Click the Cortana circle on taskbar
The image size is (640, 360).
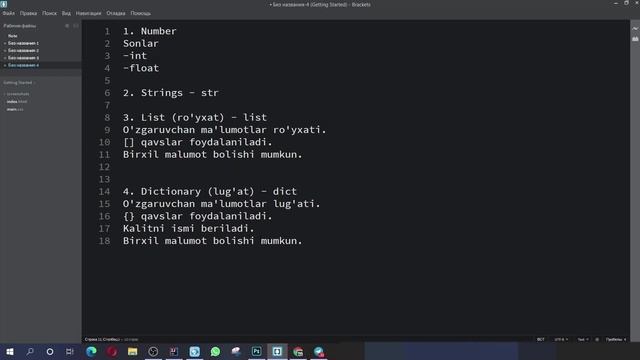(x=50, y=351)
